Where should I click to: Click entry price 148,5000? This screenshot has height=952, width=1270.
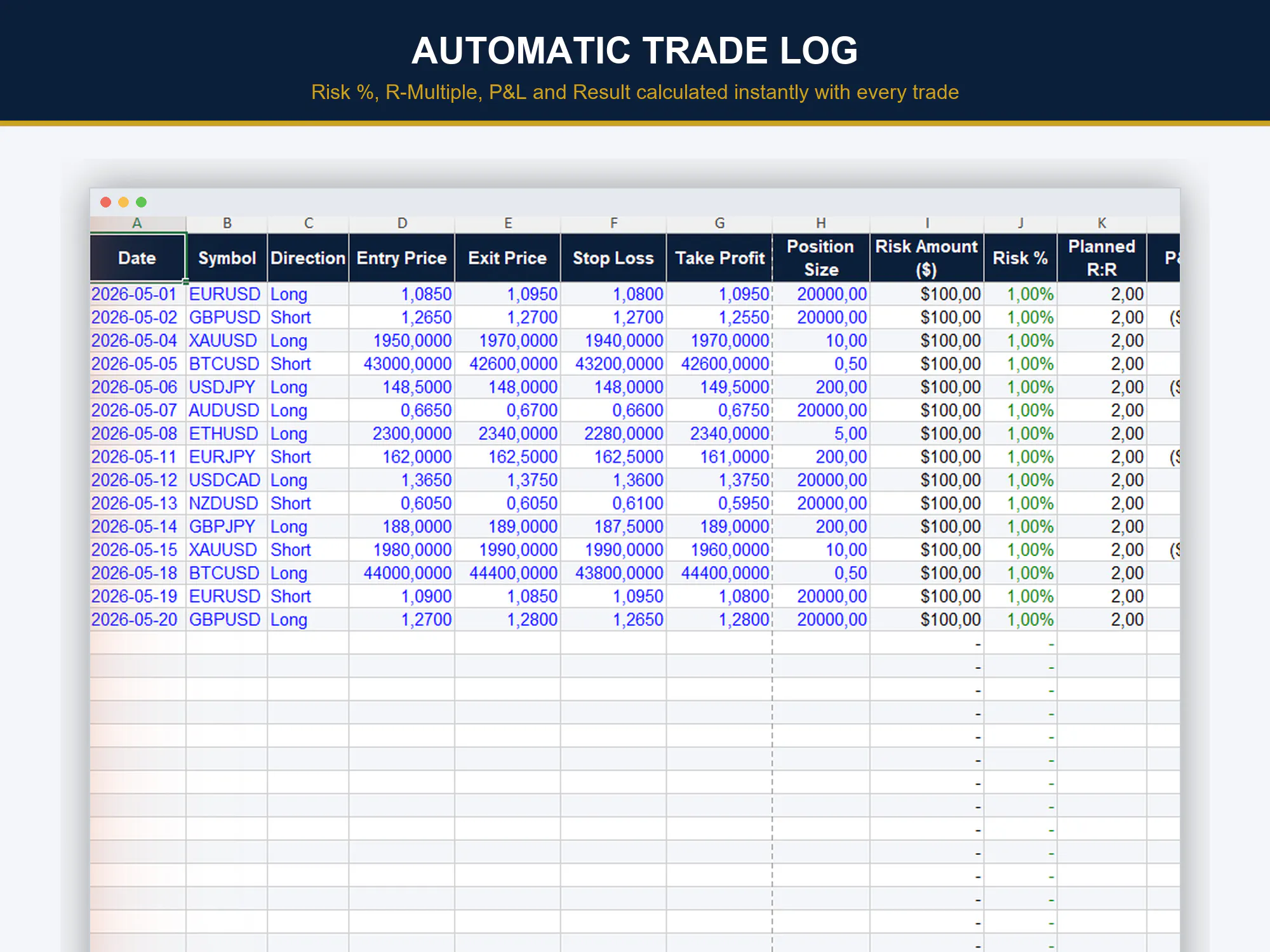[x=402, y=387]
